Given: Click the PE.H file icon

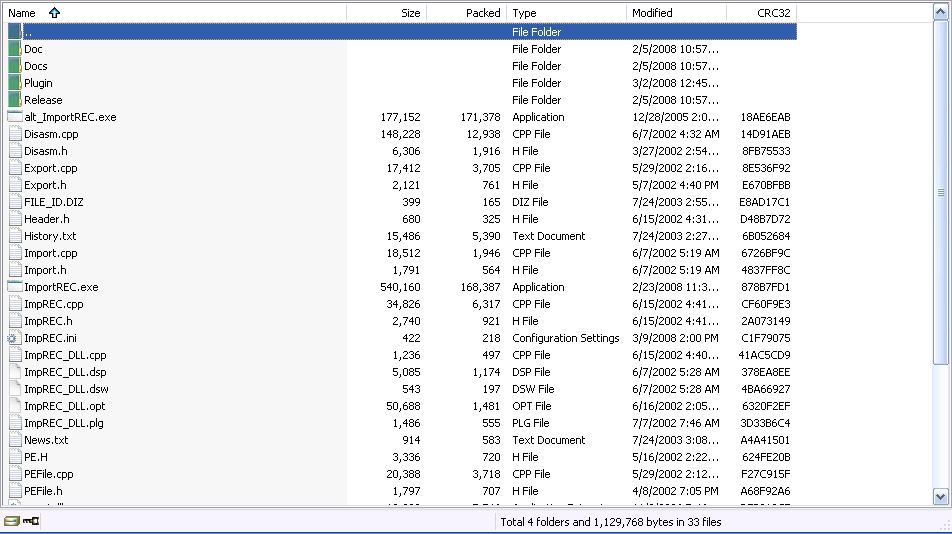Looking at the screenshot, I should (15, 457).
